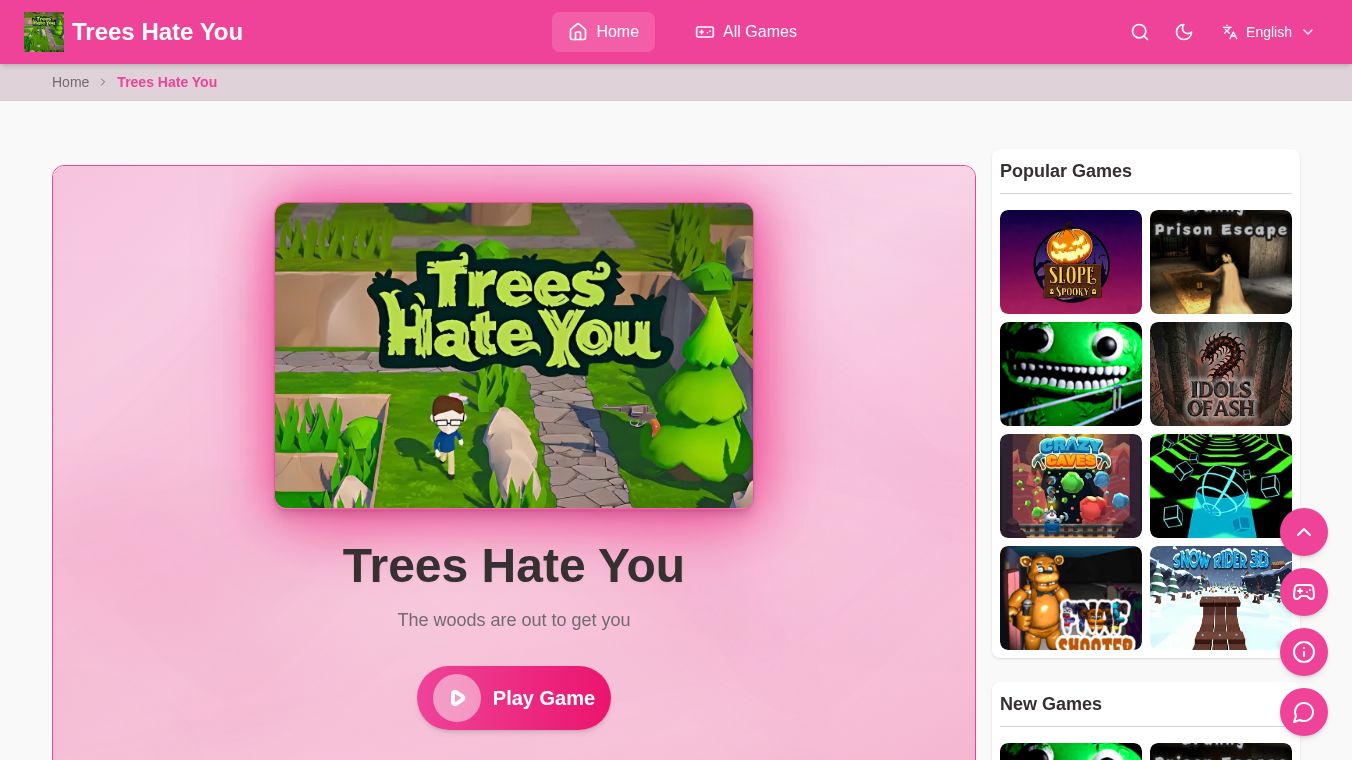Click the info circle floating button
1352x760 pixels.
pos(1304,652)
